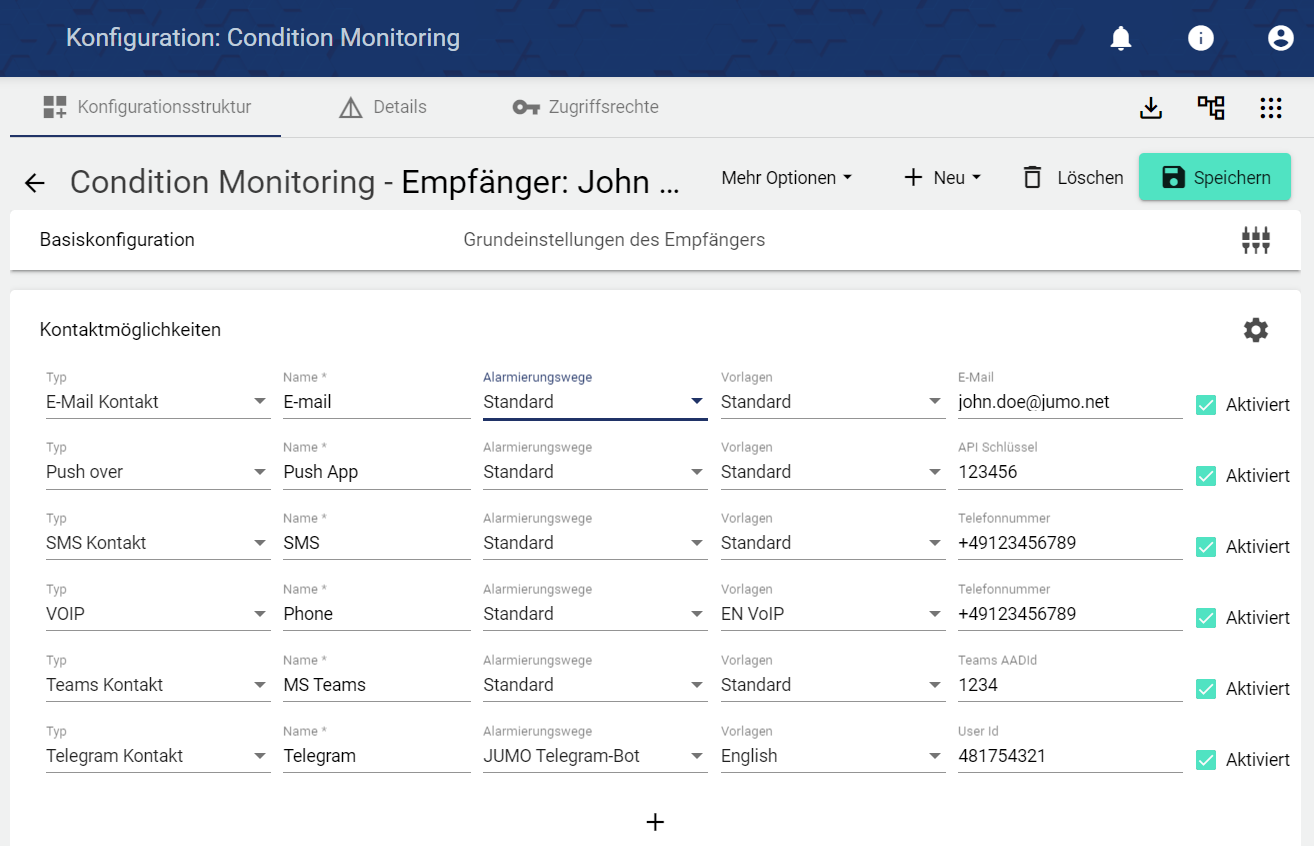Image resolution: width=1314 pixels, height=846 pixels.
Task: Click the Basiskonfiguration sliders icon
Action: 1255,240
